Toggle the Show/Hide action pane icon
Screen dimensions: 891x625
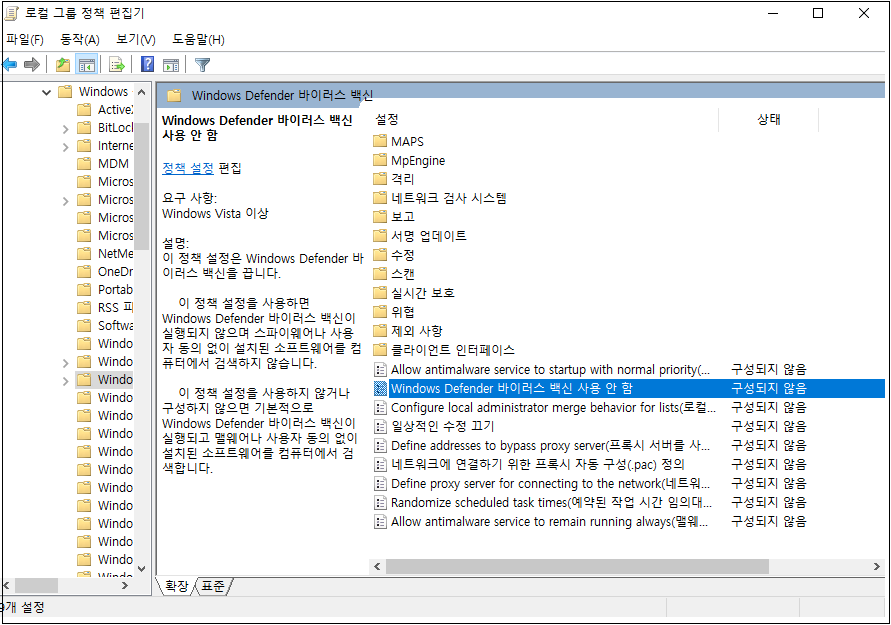171,65
